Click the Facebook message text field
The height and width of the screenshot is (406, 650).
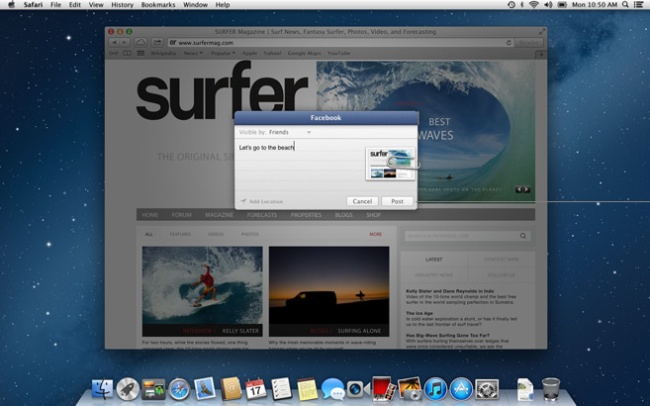tap(300, 160)
